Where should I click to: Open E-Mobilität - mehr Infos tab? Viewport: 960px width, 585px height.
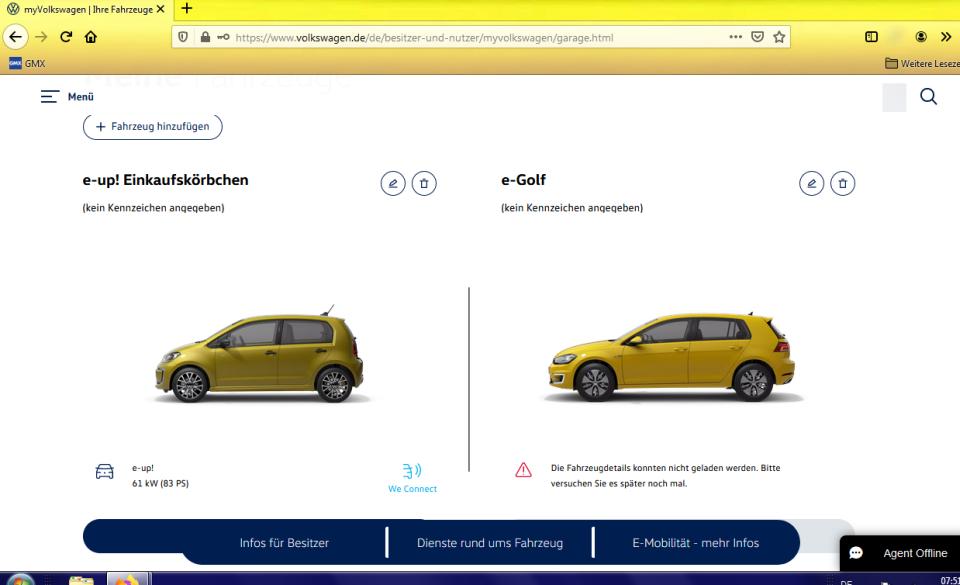click(696, 543)
